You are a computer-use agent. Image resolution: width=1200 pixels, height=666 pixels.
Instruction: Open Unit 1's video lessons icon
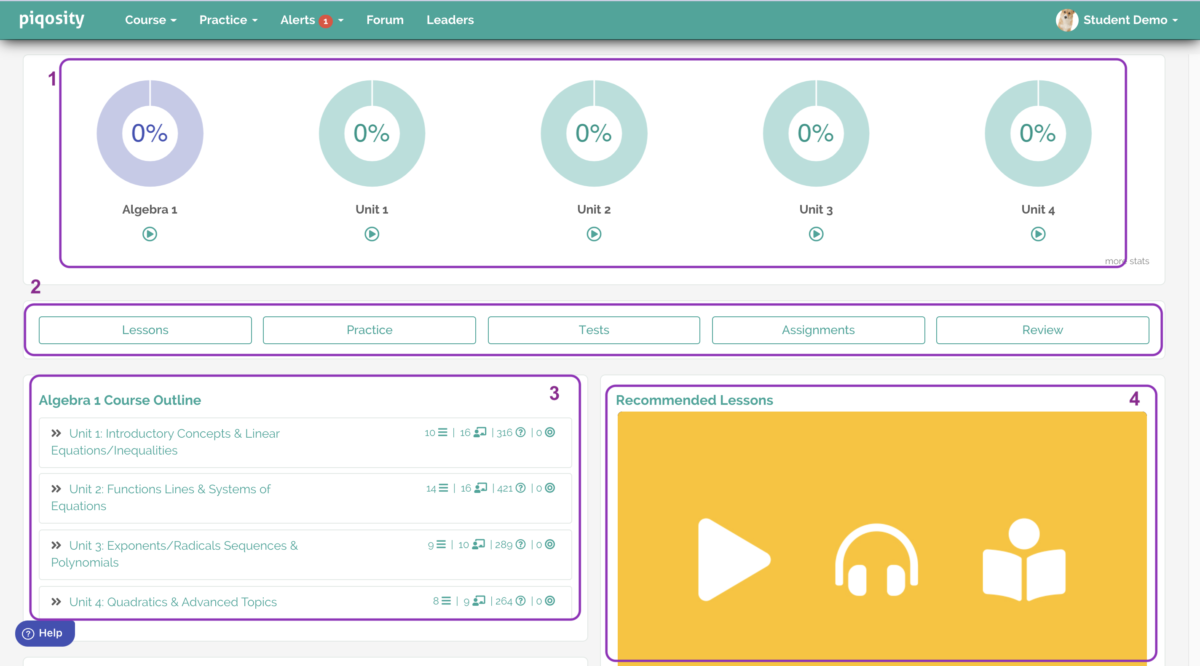coord(478,431)
